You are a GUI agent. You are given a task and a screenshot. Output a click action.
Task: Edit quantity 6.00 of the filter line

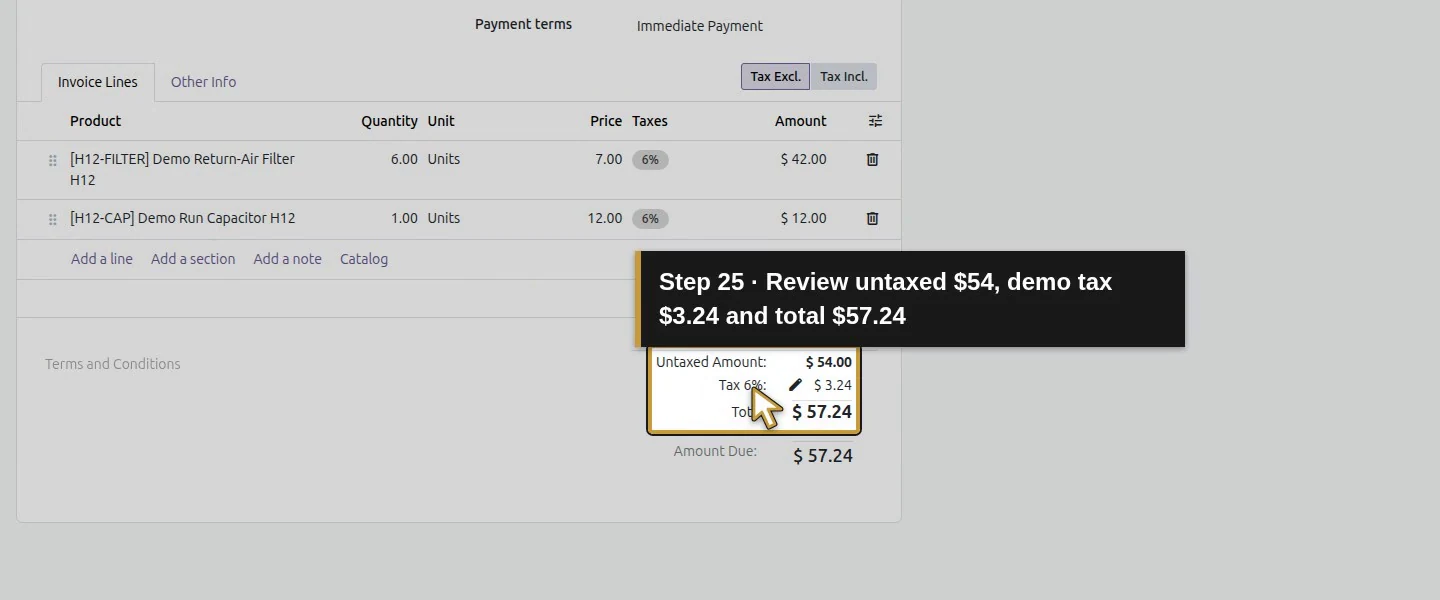point(404,159)
